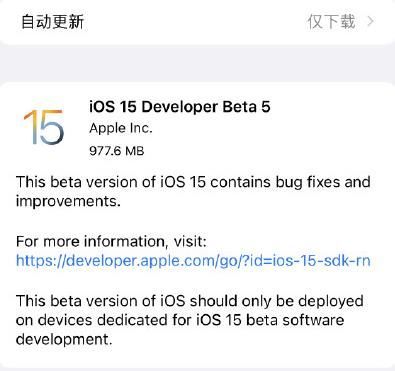Tap the "Developer Beta 5" heading portion

click(x=206, y=107)
